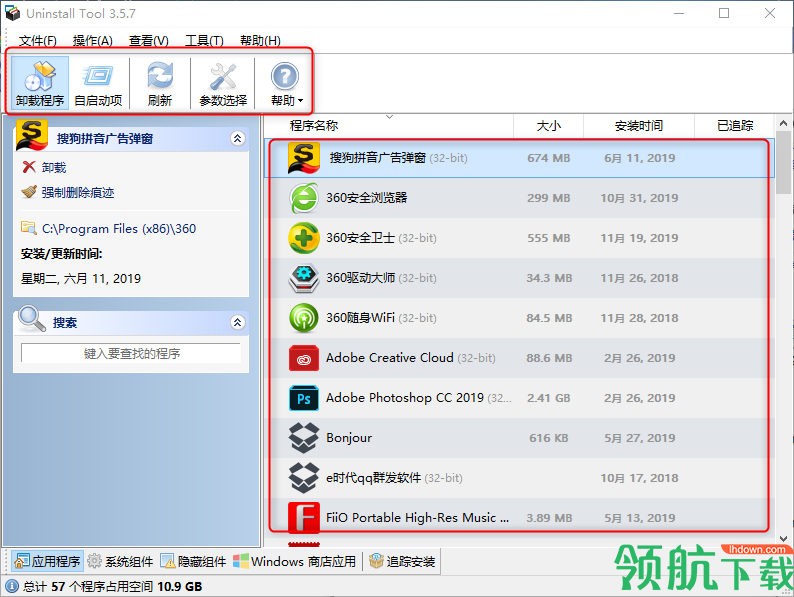Open the C:\Program Files (x86)\360 folder link
Viewport: 794px width, 597px height.
point(119,229)
